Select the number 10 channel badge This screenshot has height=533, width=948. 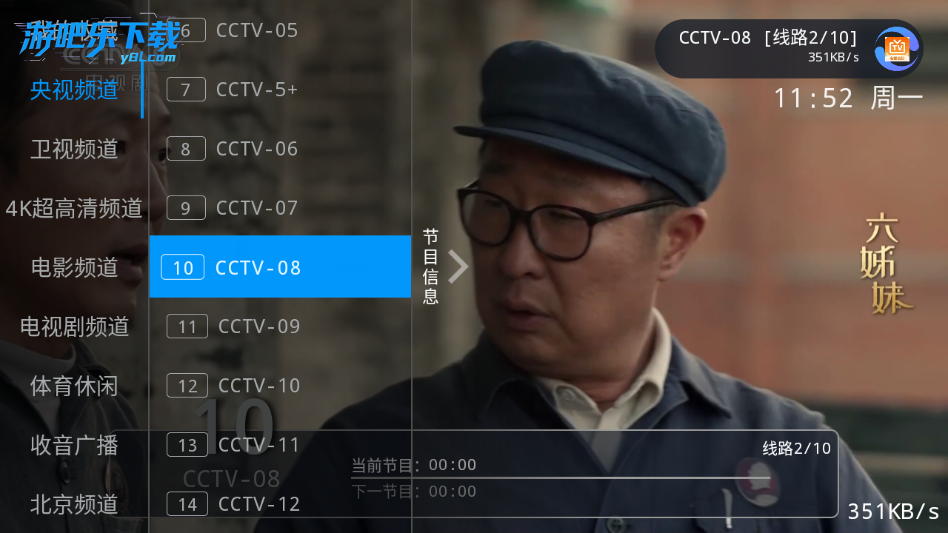pyautogui.click(x=183, y=268)
